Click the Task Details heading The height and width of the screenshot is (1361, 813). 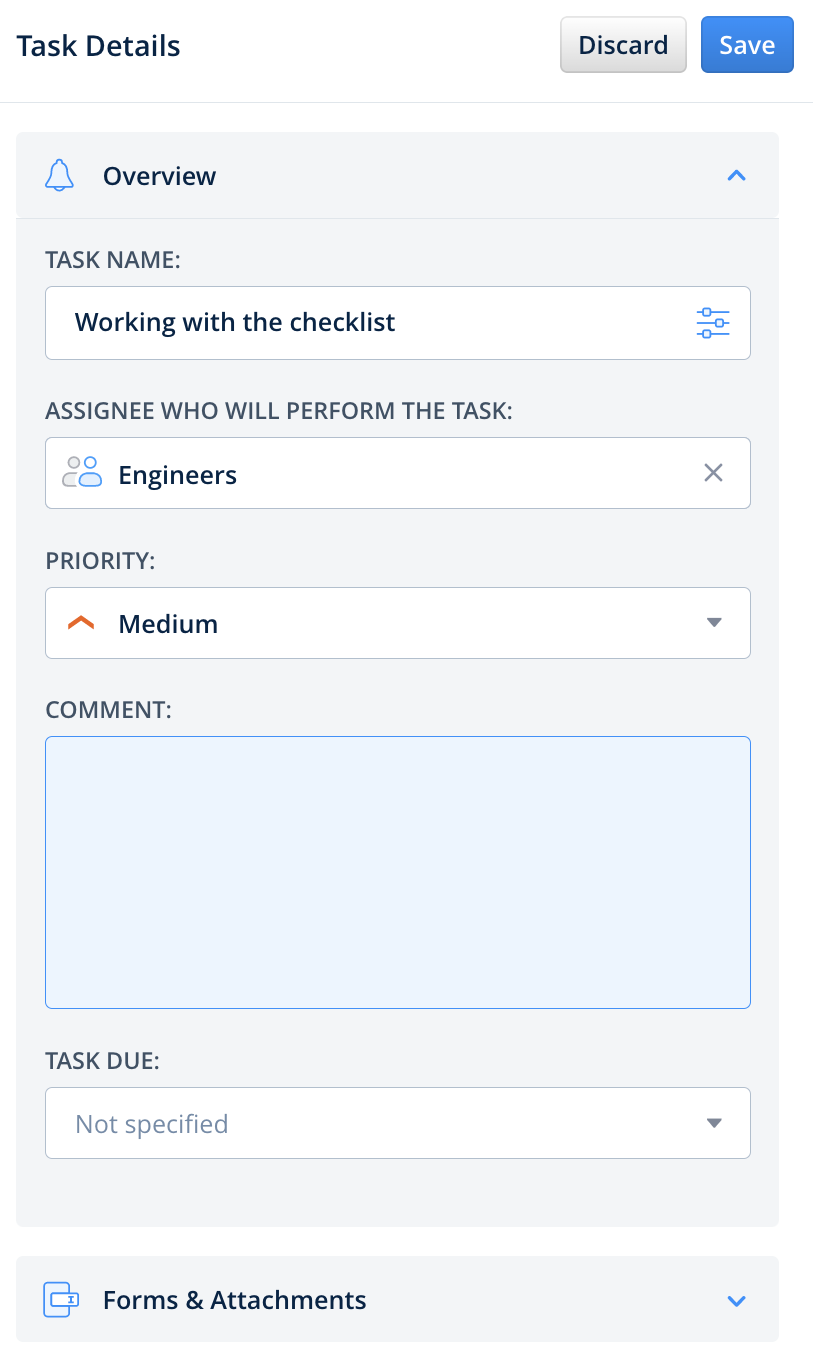pos(99,46)
